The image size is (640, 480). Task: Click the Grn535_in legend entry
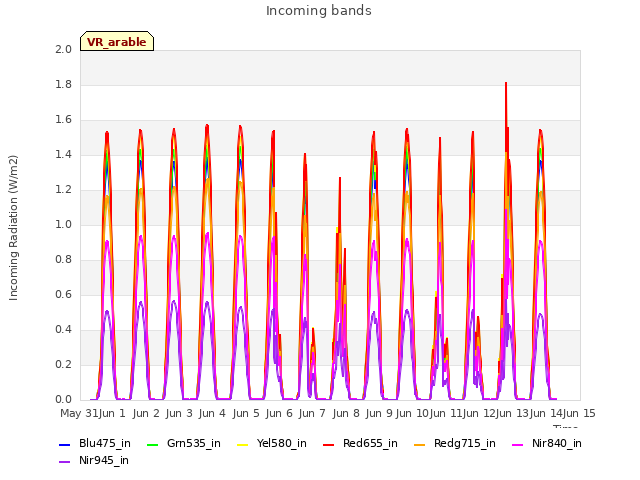click(183, 443)
